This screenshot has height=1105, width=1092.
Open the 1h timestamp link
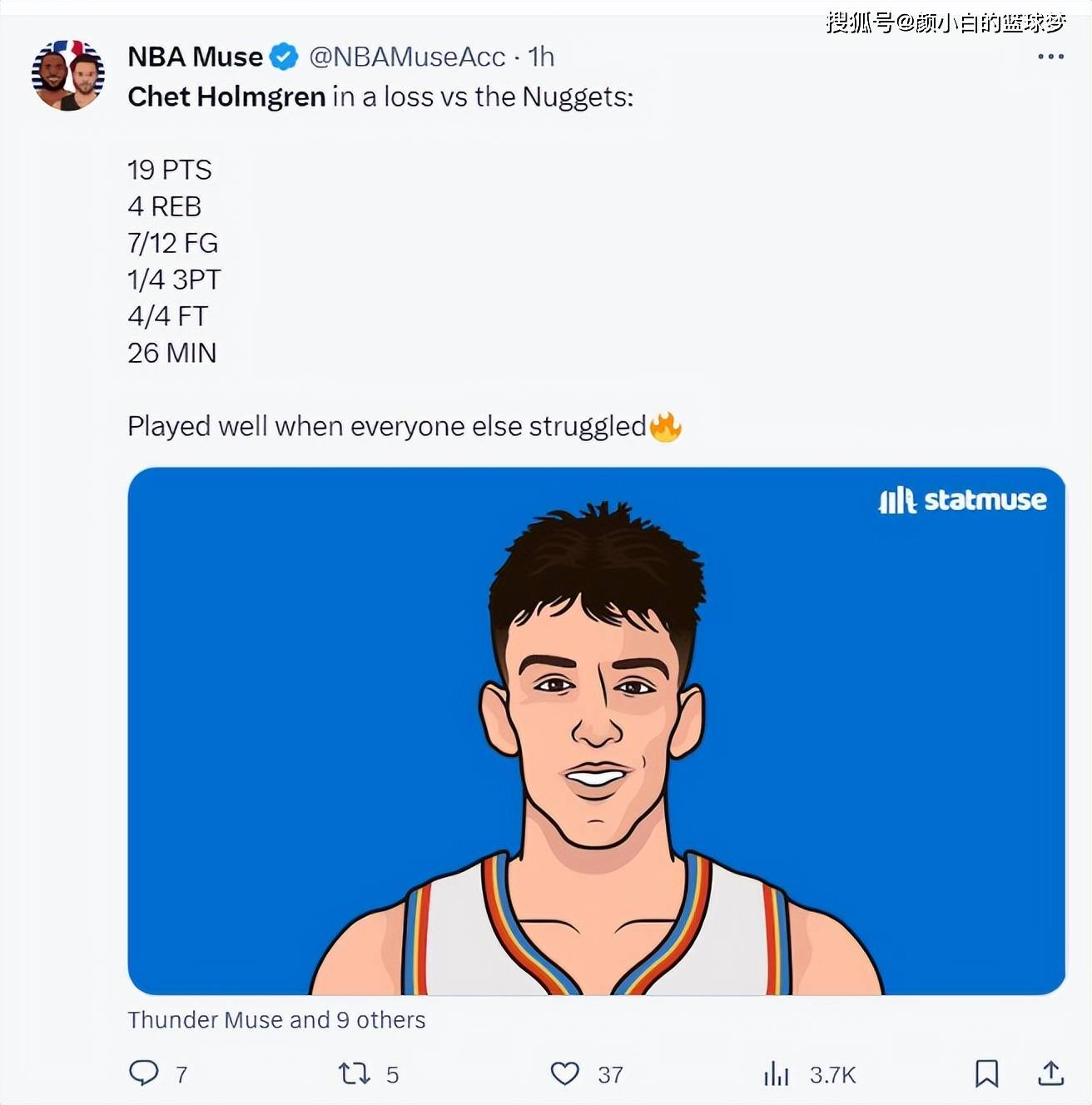[x=541, y=57]
